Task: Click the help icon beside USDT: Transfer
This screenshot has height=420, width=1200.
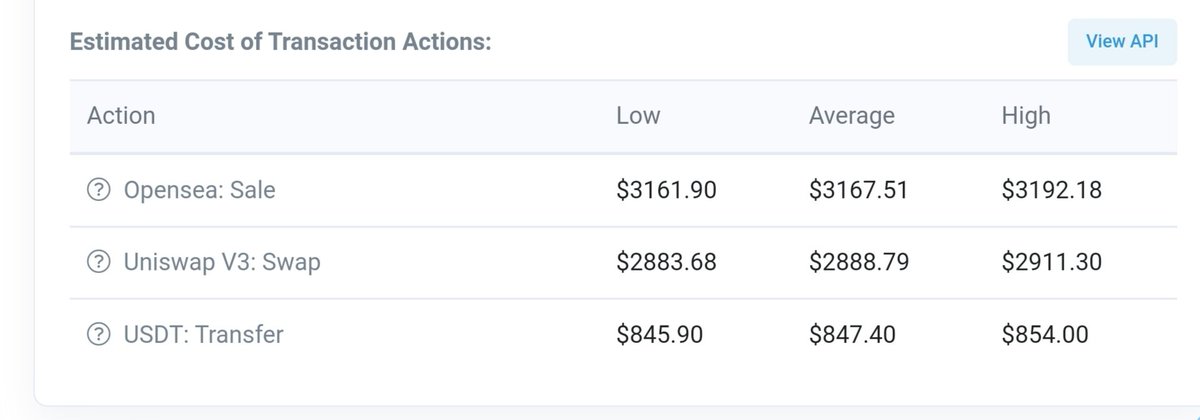Action: click(99, 335)
